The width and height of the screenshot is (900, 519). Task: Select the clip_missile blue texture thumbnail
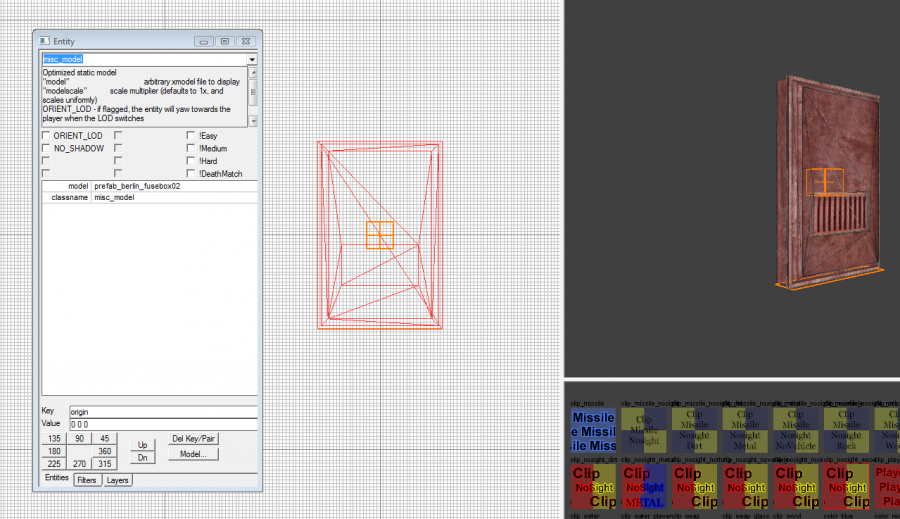[x=593, y=430]
